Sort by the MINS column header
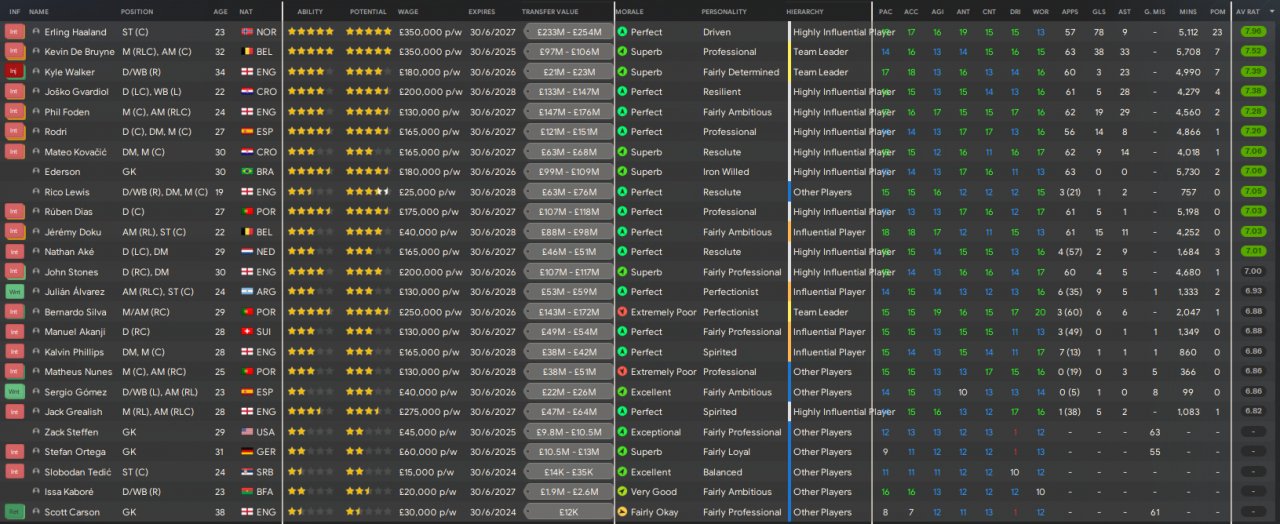Screen dimensions: 1280x524 point(1188,11)
